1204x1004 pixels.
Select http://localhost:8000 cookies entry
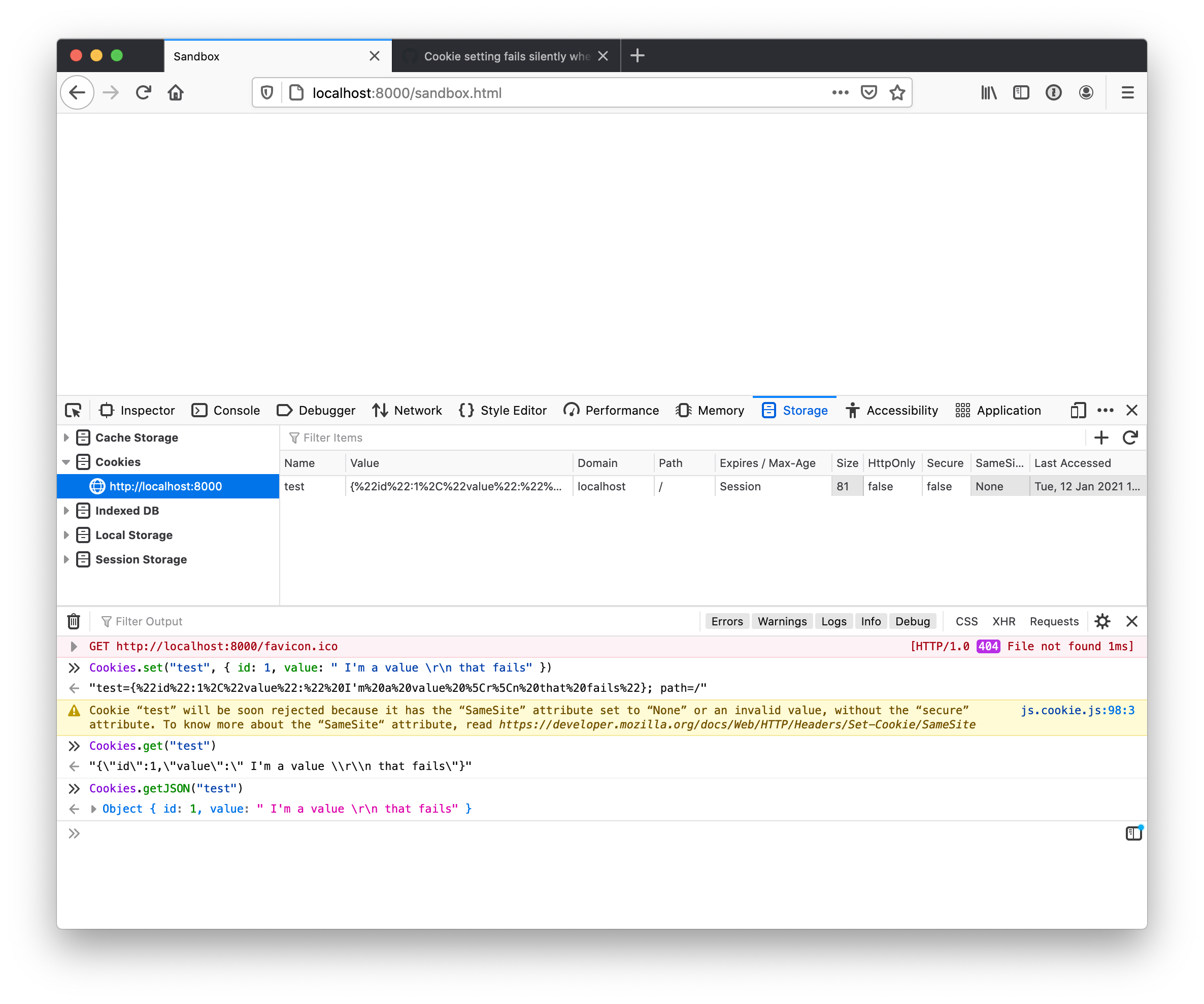168,487
